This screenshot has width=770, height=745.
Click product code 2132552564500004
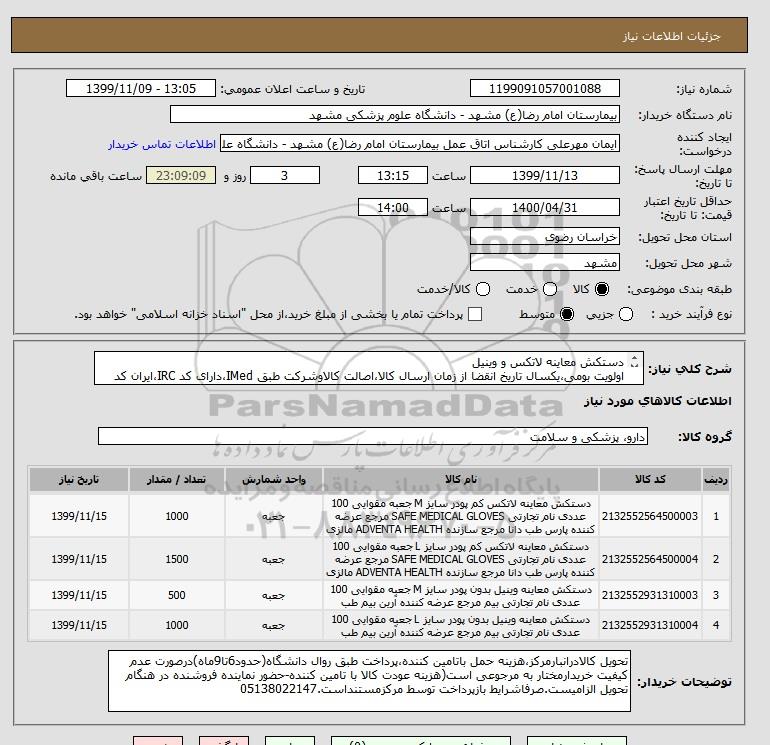point(650,559)
